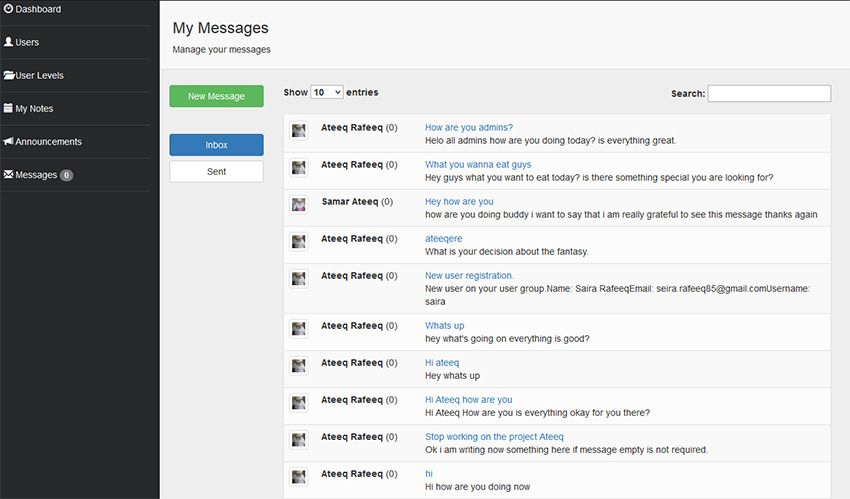The width and height of the screenshot is (850, 499).
Task: Switch to the Sent folder
Action: pos(216,171)
